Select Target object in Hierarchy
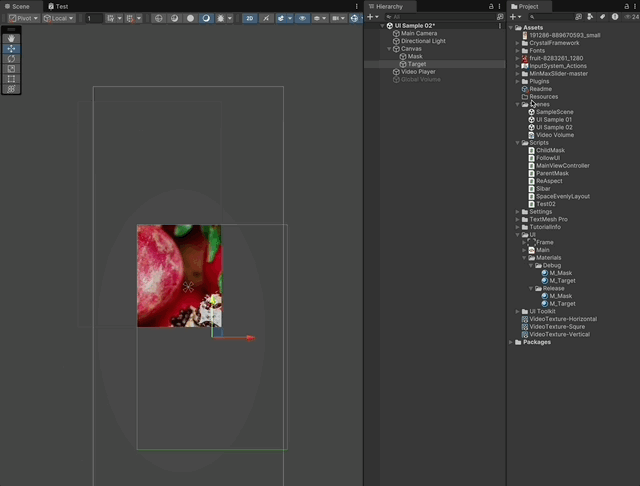 (417, 64)
